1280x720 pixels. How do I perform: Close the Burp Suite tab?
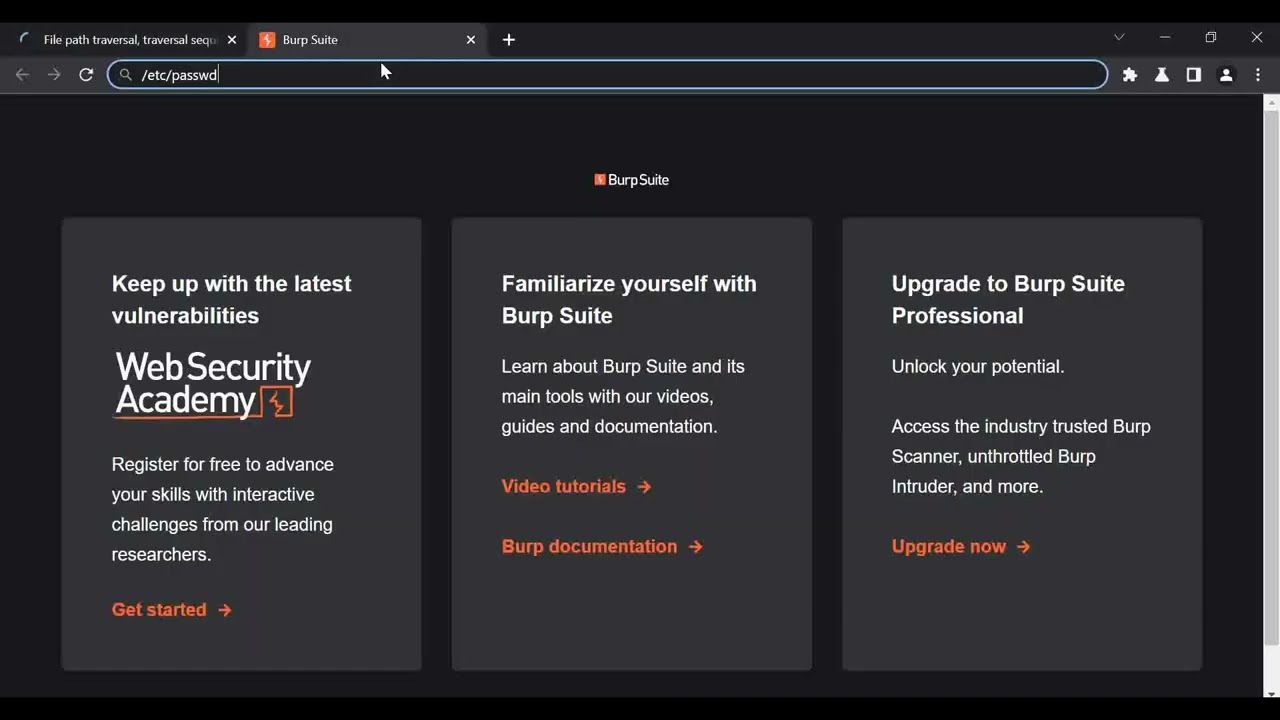click(x=471, y=40)
